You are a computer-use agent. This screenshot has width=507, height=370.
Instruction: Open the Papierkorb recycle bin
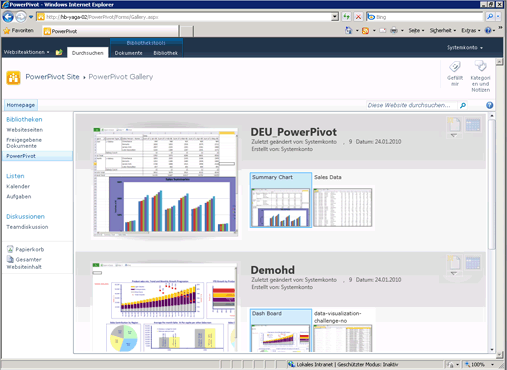25,249
